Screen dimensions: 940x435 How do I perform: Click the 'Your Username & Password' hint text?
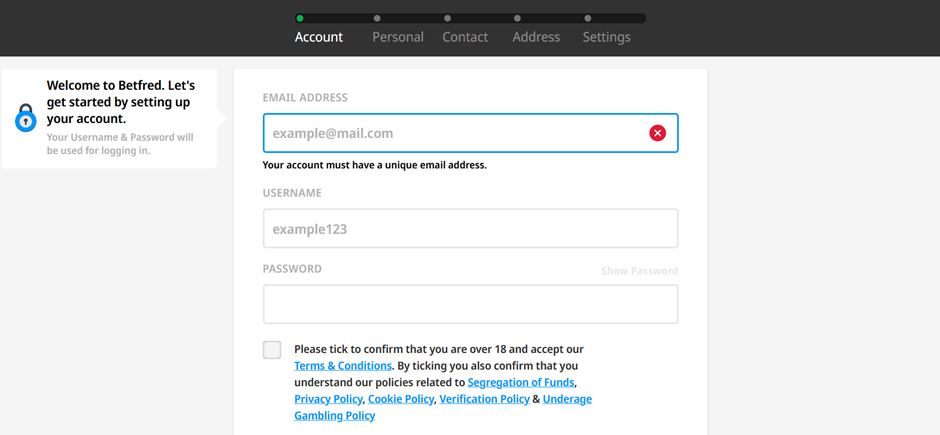point(120,144)
